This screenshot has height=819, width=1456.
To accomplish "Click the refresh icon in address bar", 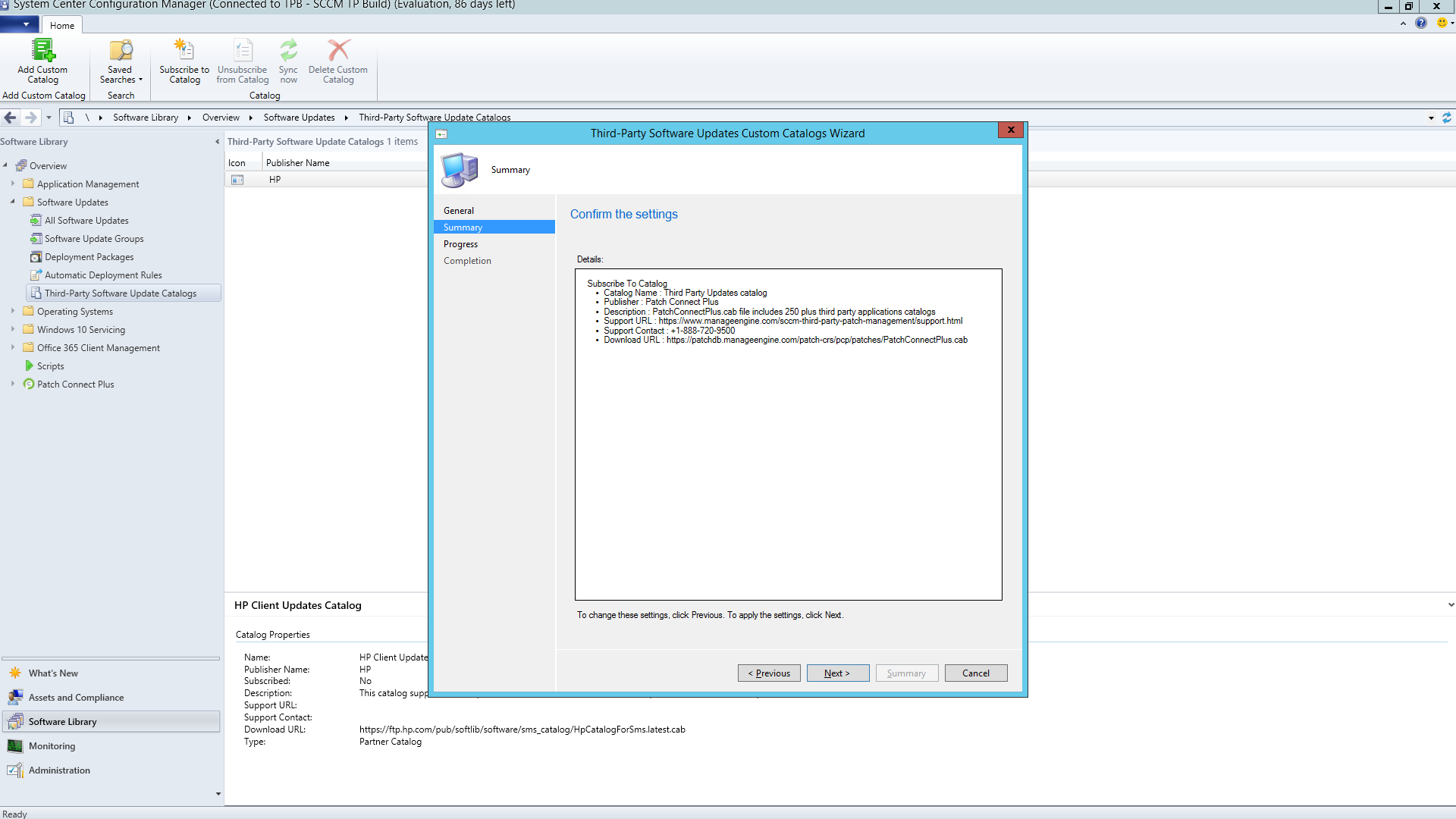I will pos(1446,118).
